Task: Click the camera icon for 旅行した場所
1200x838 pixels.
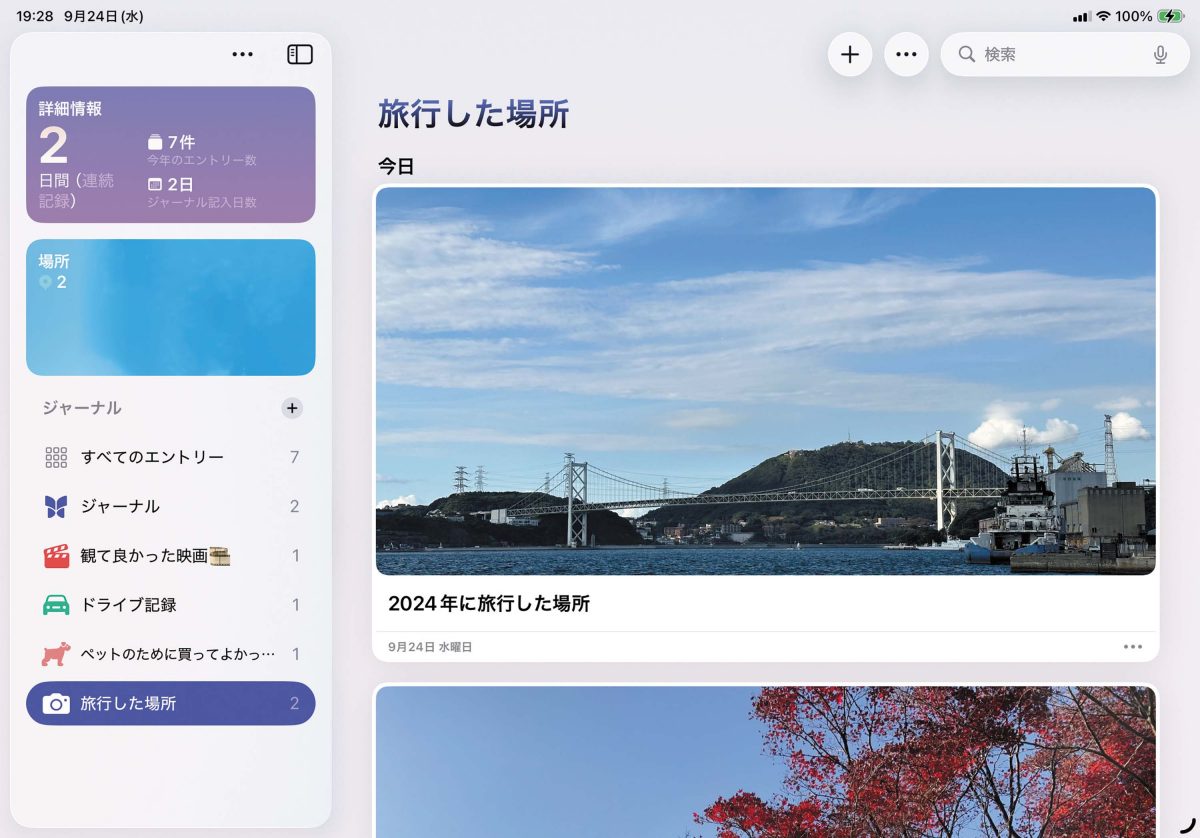Action: 56,704
